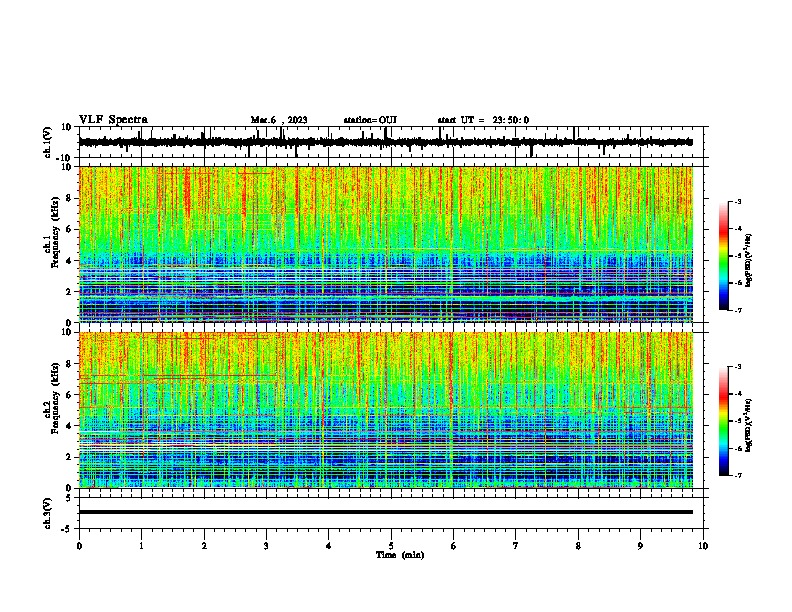Click the "station=OUI" header label

[370, 120]
